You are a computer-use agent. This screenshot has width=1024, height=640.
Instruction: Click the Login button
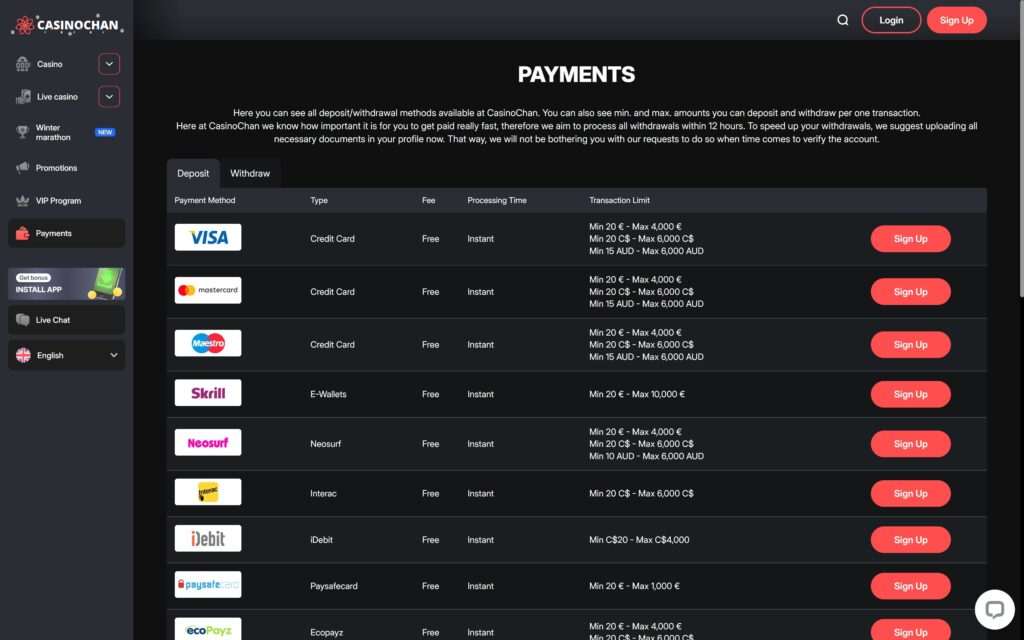click(891, 19)
